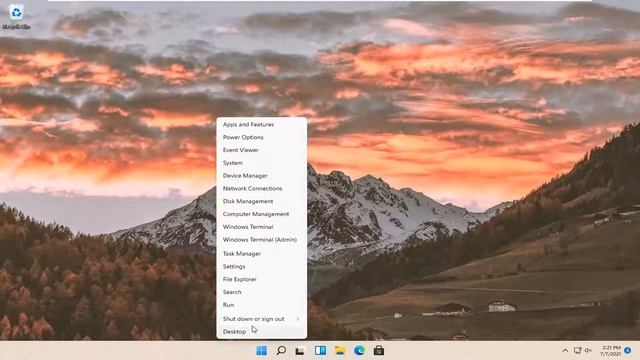Open Microsoft Store taskbar icon
640x360 pixels.
[x=379, y=351]
